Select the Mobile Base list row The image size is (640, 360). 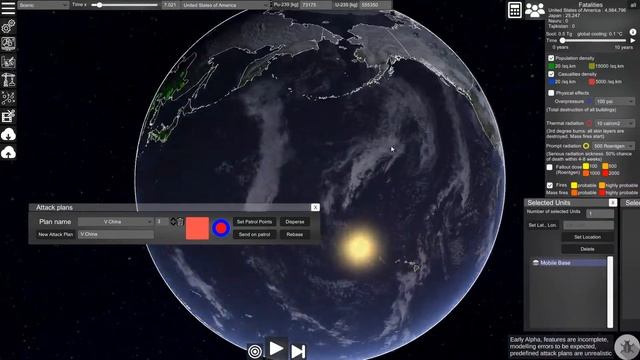coord(569,263)
